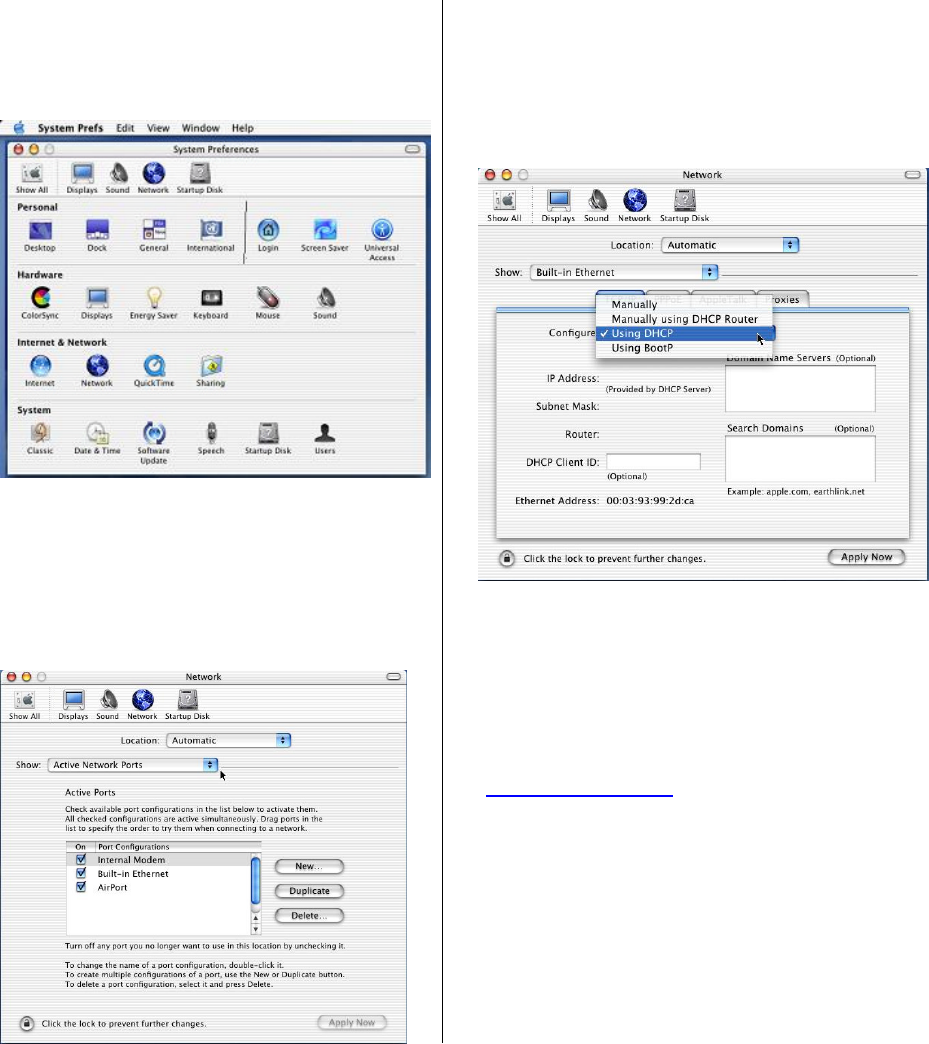Uncheck the AirPort port checkbox
The height and width of the screenshot is (1044, 929).
click(x=81, y=888)
